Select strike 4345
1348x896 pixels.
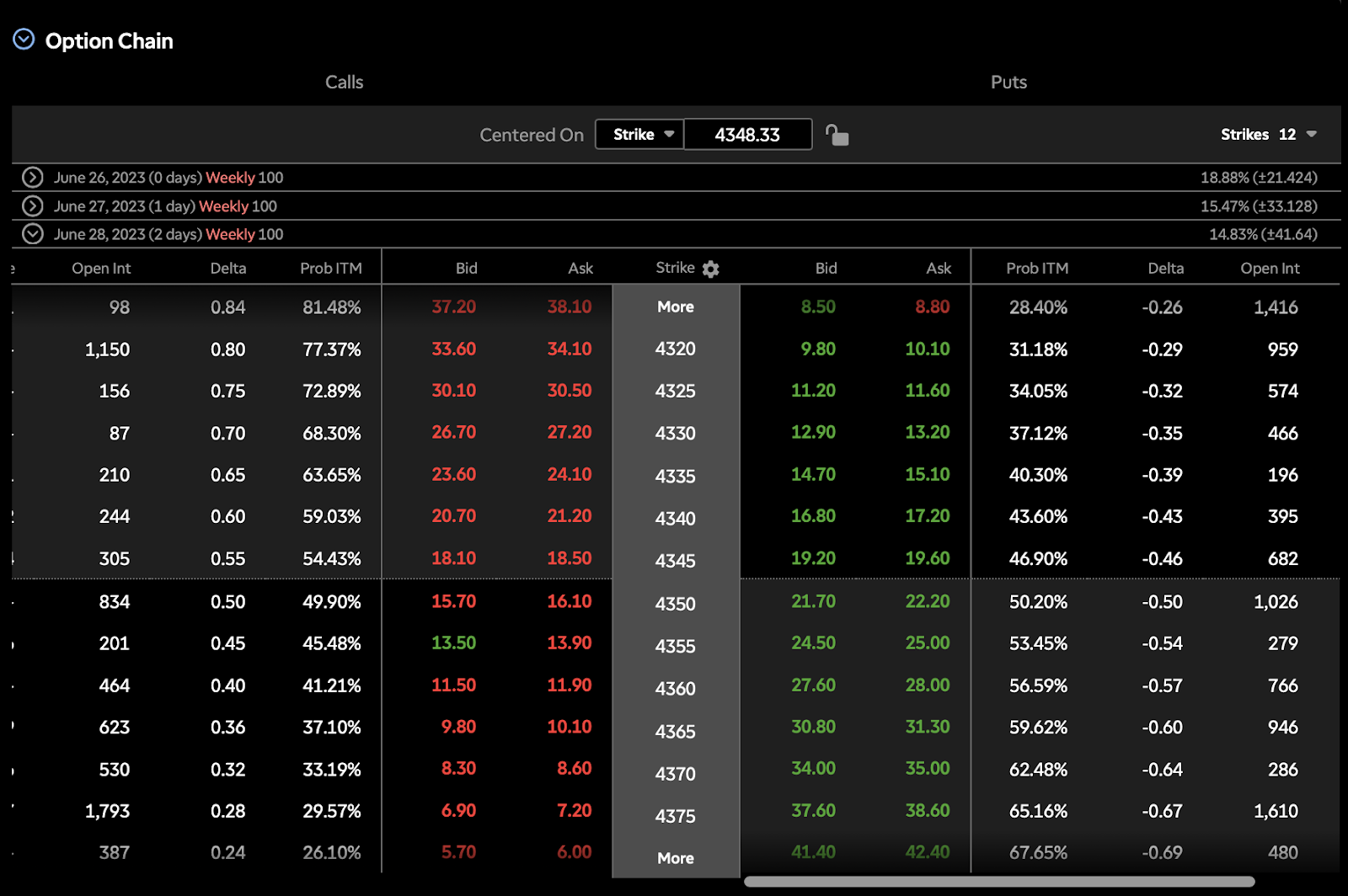coord(676,561)
